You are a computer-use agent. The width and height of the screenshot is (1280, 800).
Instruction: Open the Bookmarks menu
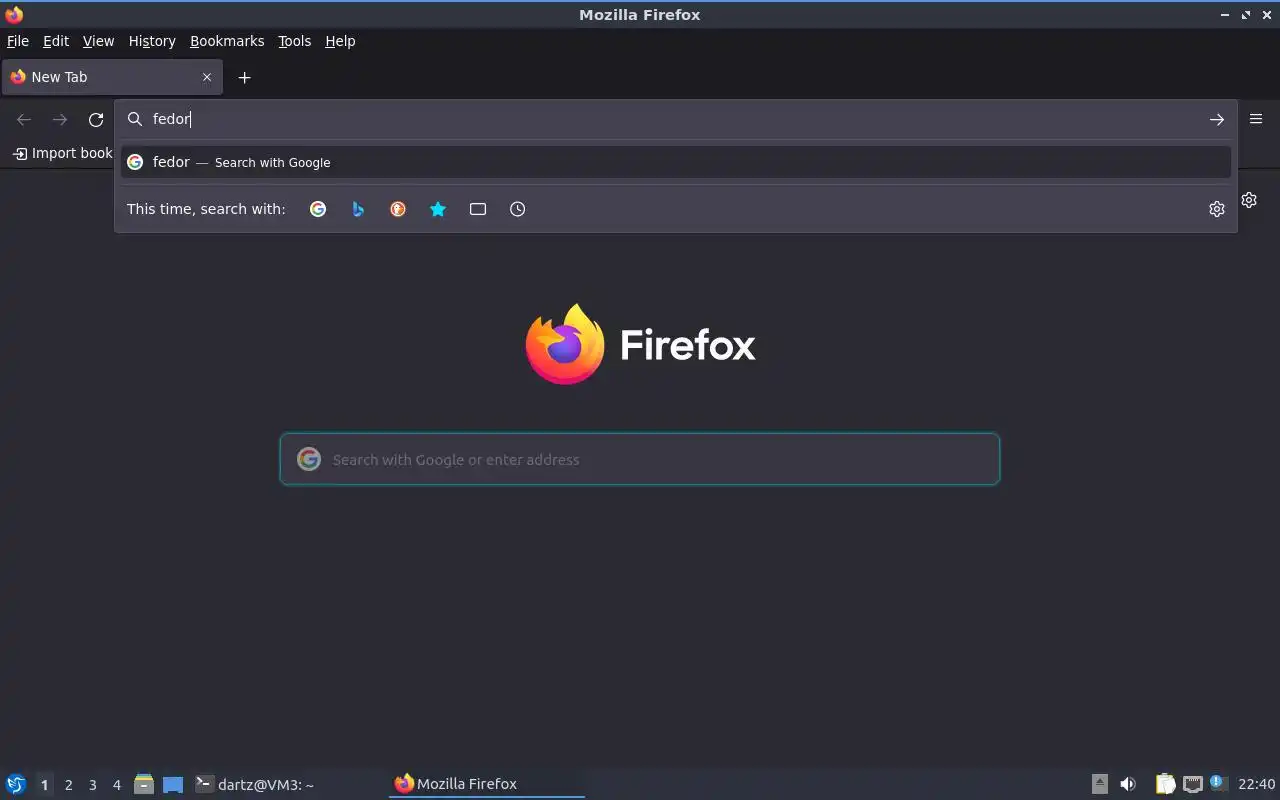pyautogui.click(x=227, y=41)
